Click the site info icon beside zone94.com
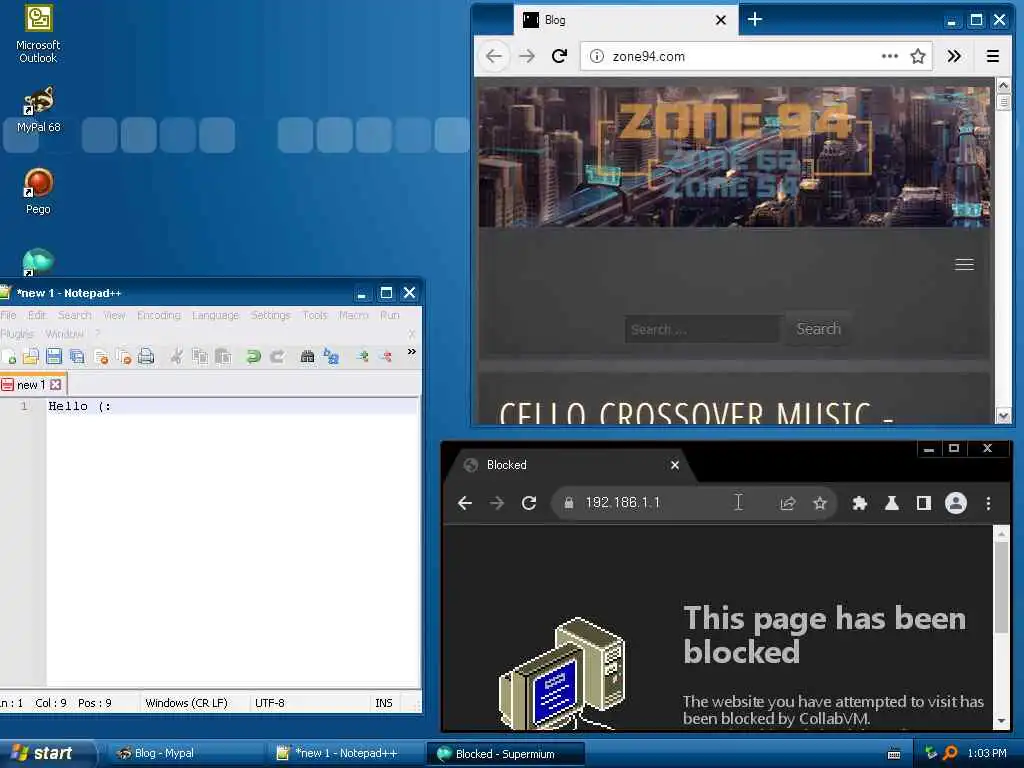The height and width of the screenshot is (768, 1024). click(596, 56)
